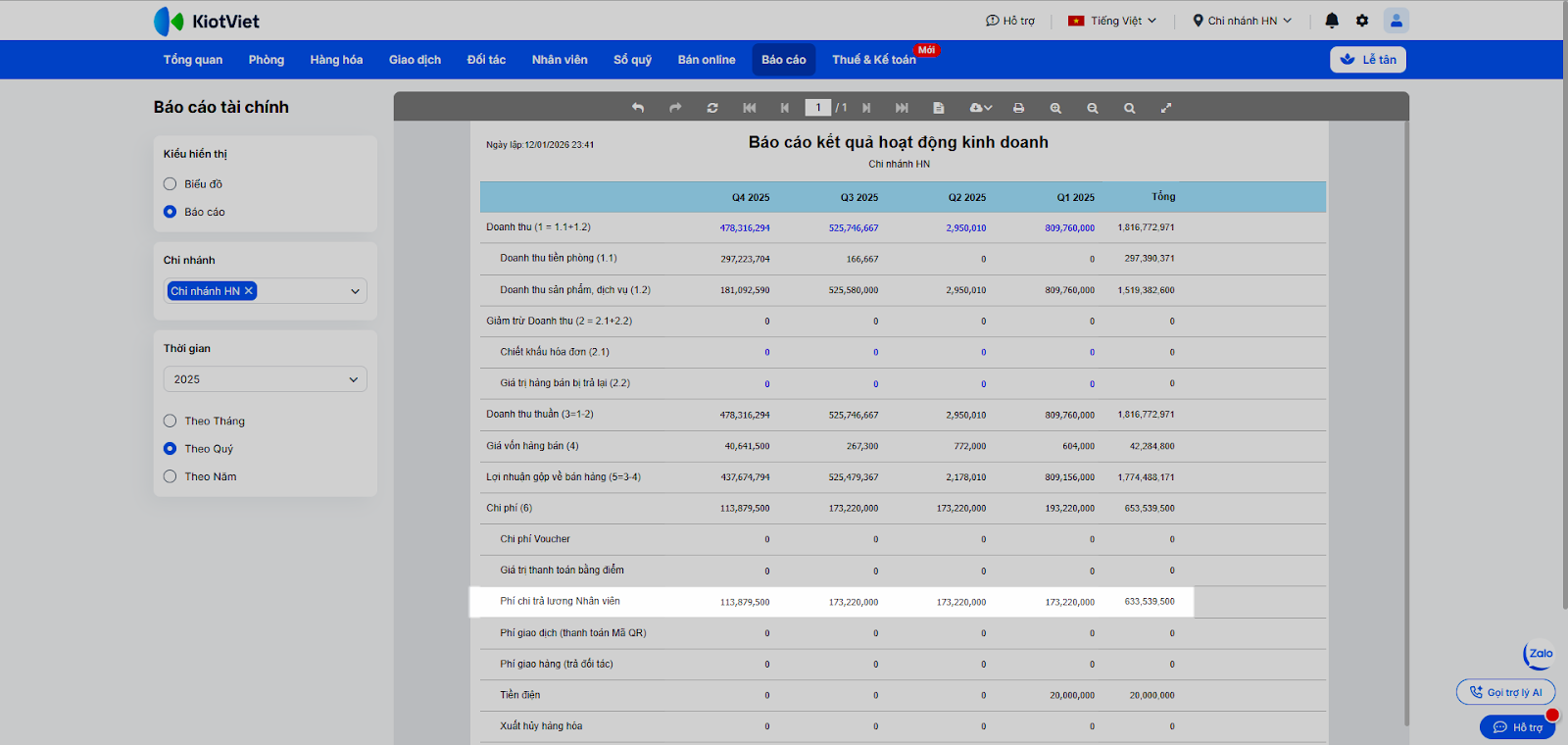The height and width of the screenshot is (745, 1568).
Task: Click the page number input field
Action: pyautogui.click(x=817, y=108)
